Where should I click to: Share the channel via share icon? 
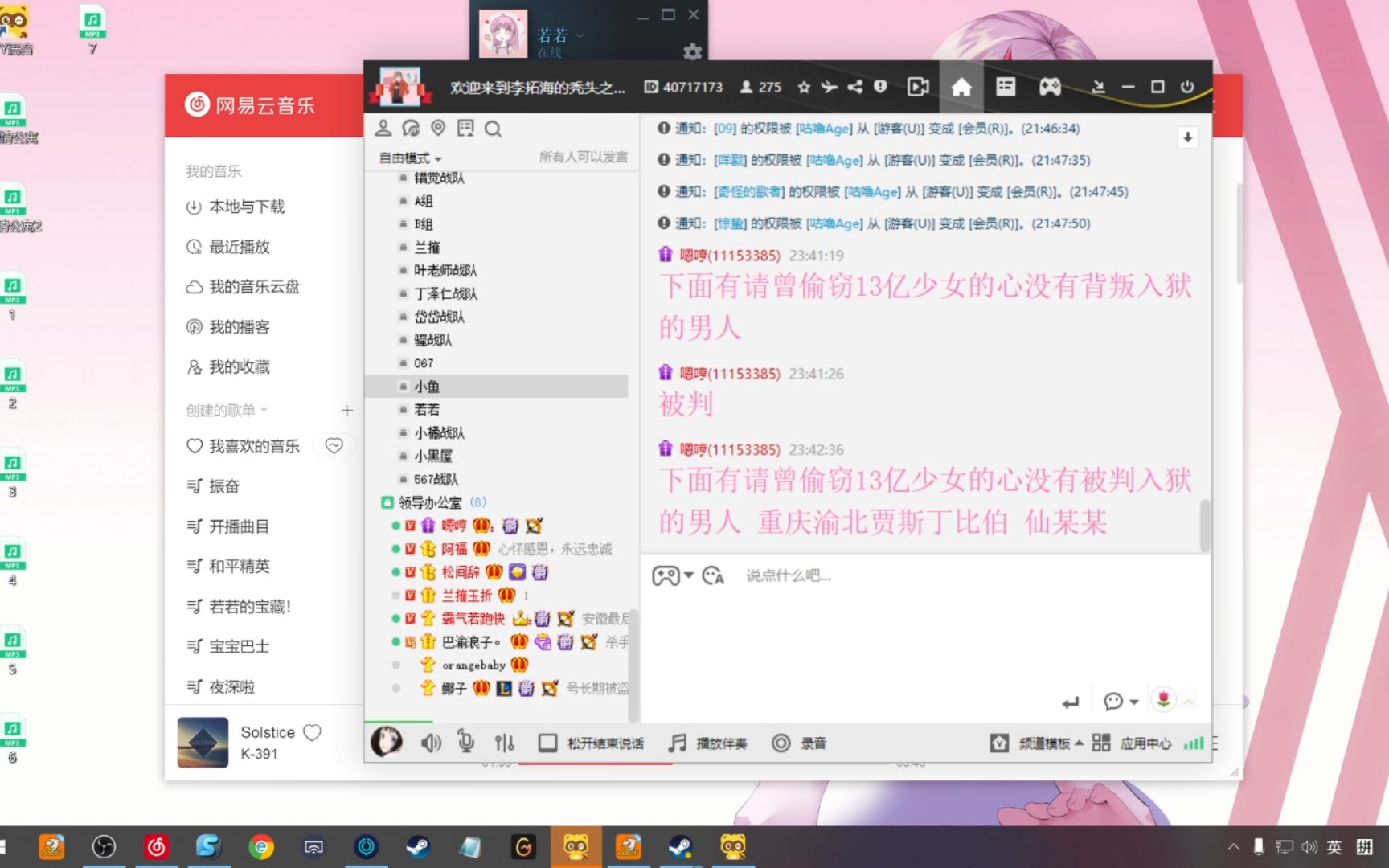point(855,87)
